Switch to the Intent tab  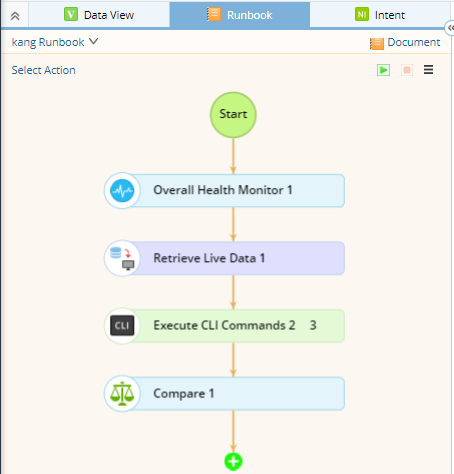380,15
